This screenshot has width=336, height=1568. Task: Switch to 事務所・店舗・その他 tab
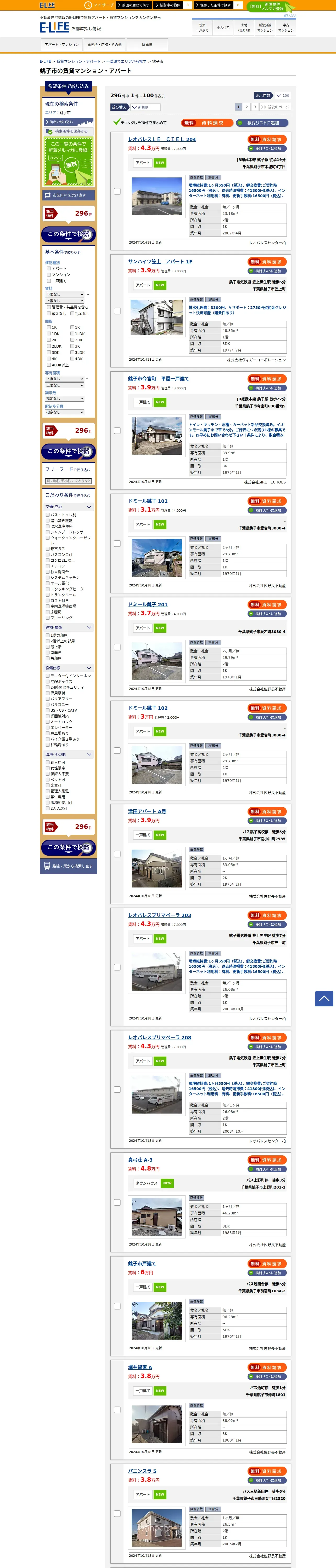104,44
